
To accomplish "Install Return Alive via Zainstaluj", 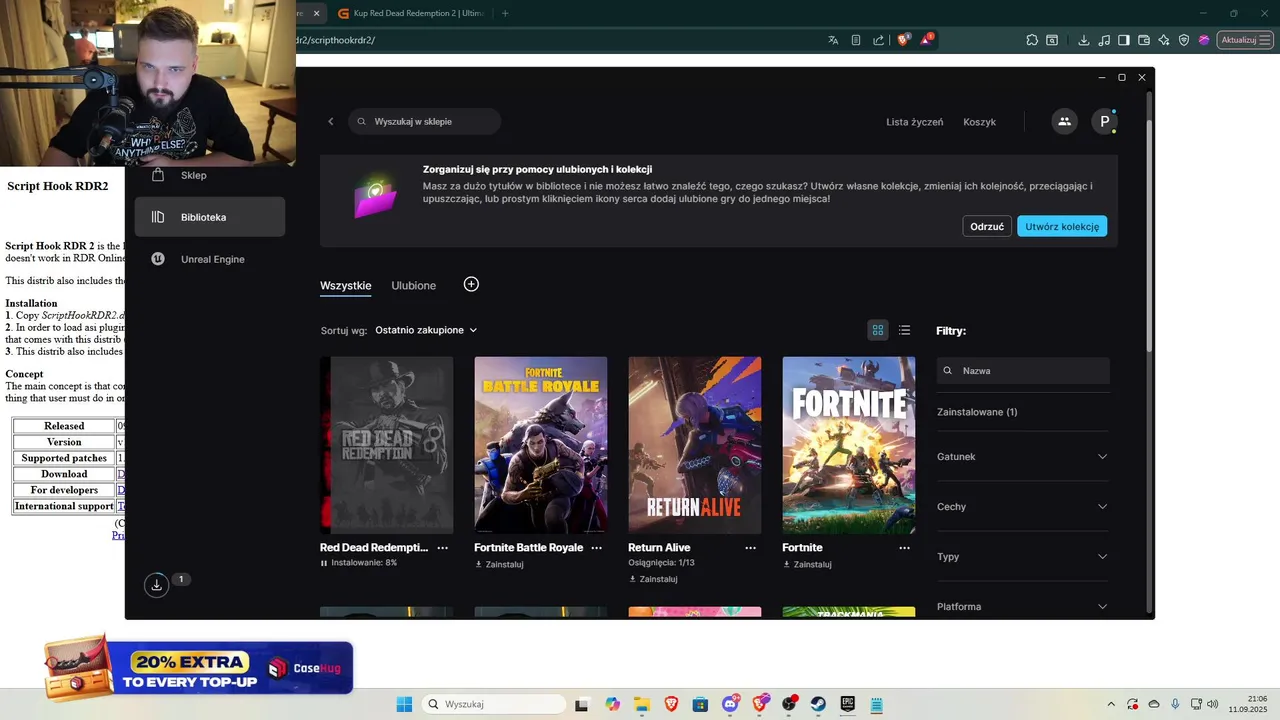I will [653, 579].
